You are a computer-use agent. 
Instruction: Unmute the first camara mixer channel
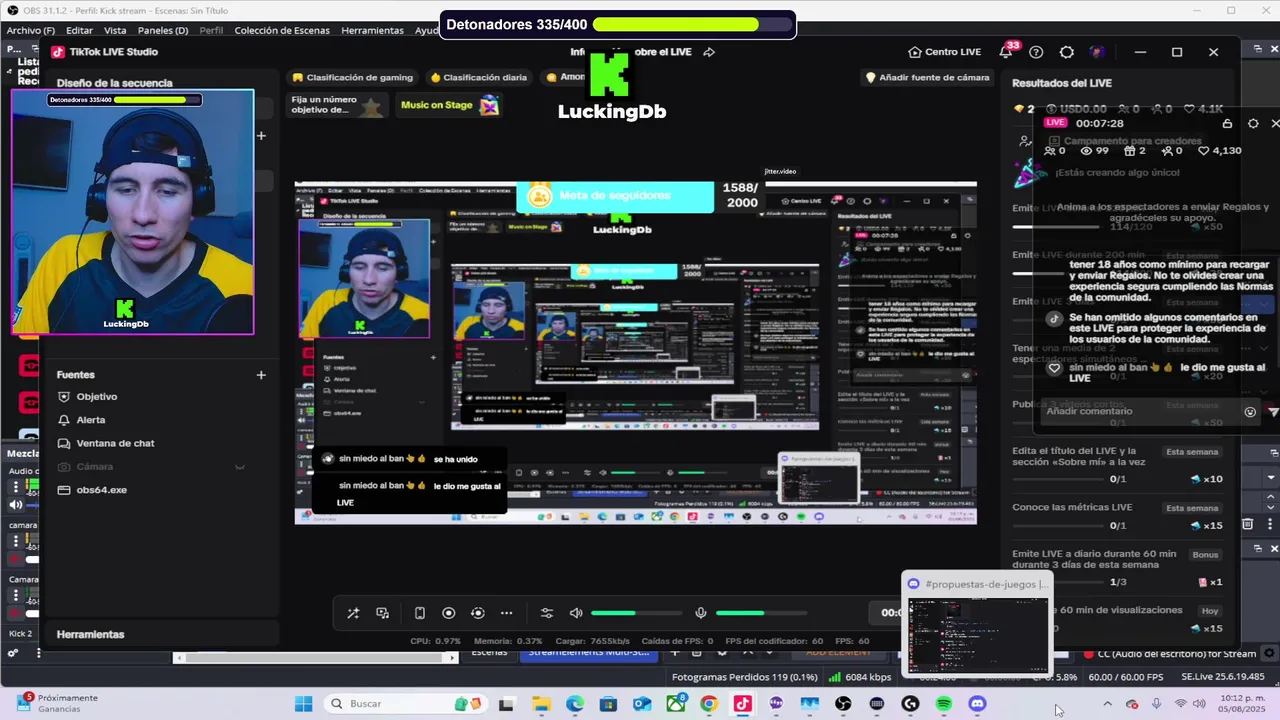pyautogui.click(x=16, y=559)
